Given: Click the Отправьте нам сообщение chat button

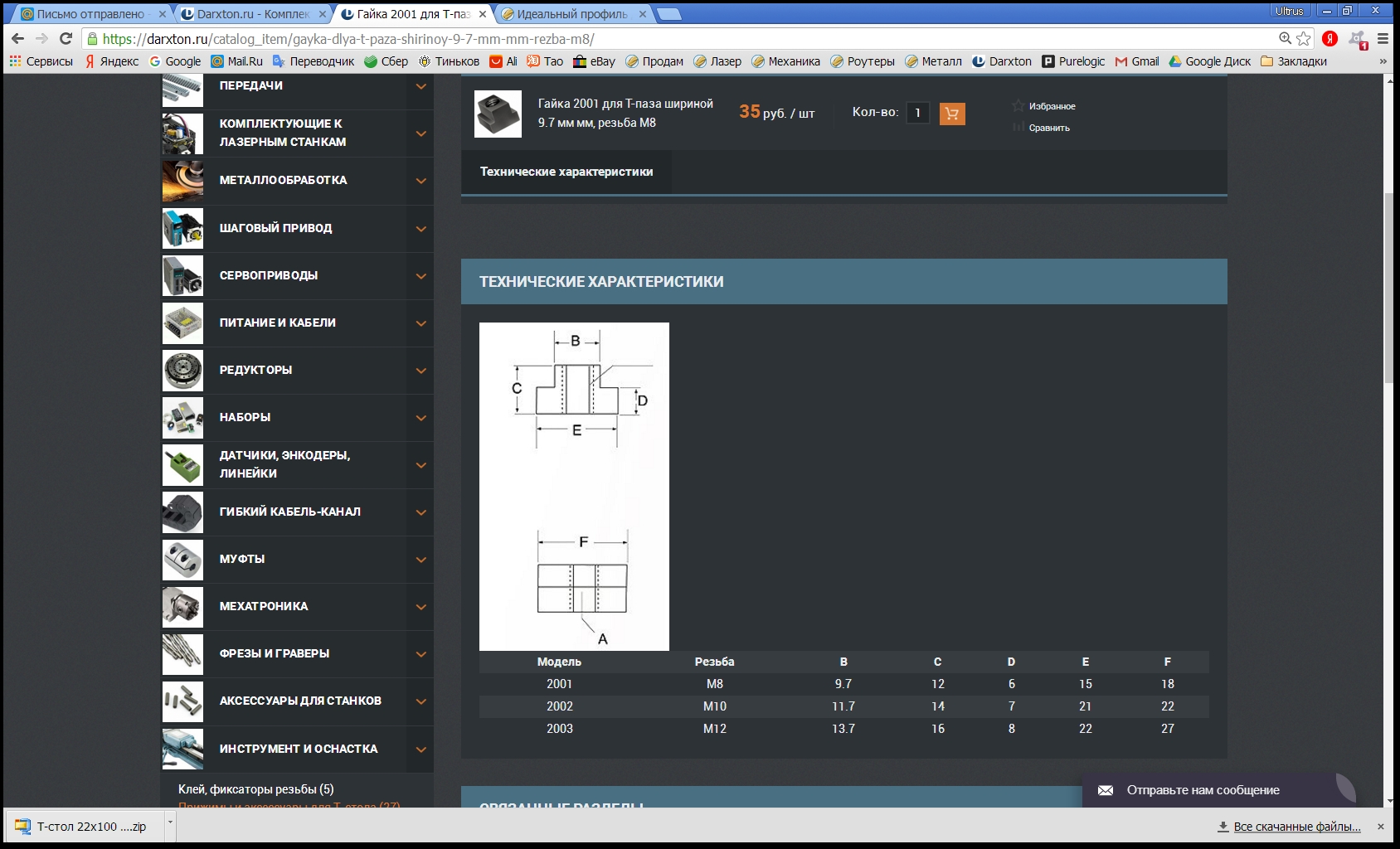Looking at the screenshot, I should pos(1219,790).
